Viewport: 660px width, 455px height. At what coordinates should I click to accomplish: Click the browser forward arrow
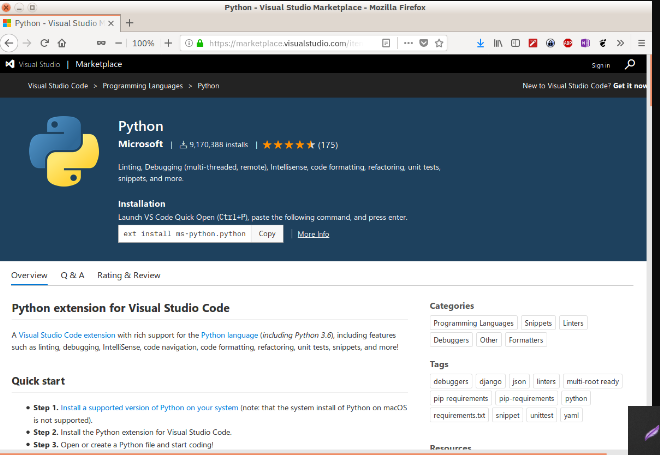(27, 43)
